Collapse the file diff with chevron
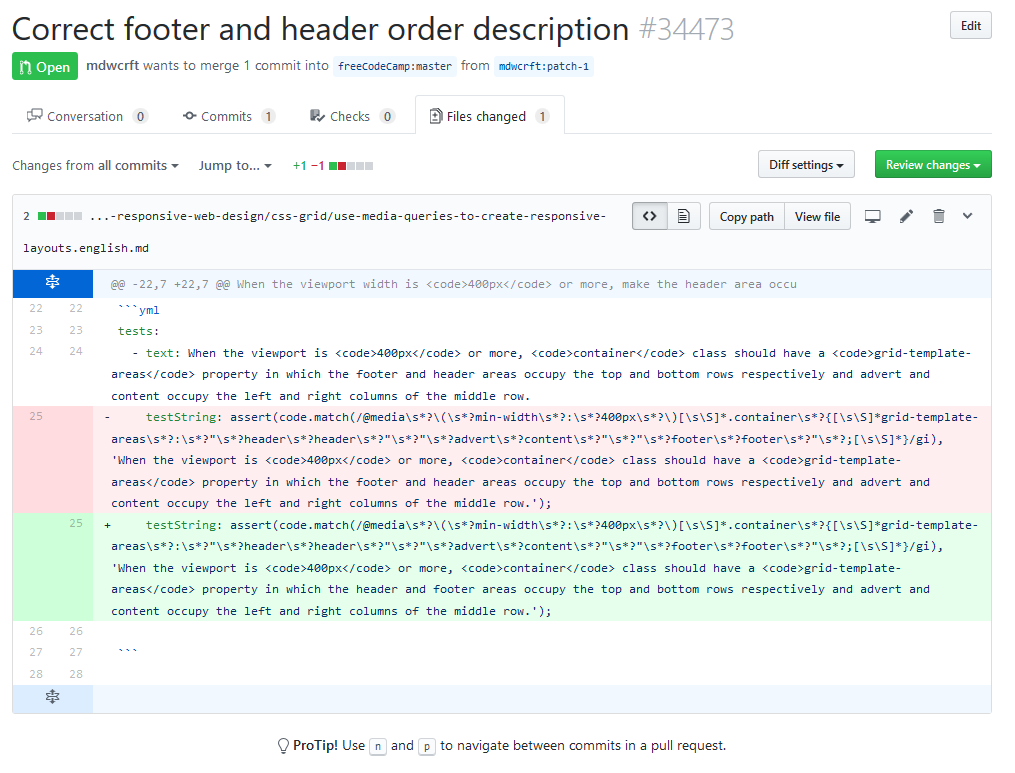This screenshot has height=773, width=1015. (967, 216)
